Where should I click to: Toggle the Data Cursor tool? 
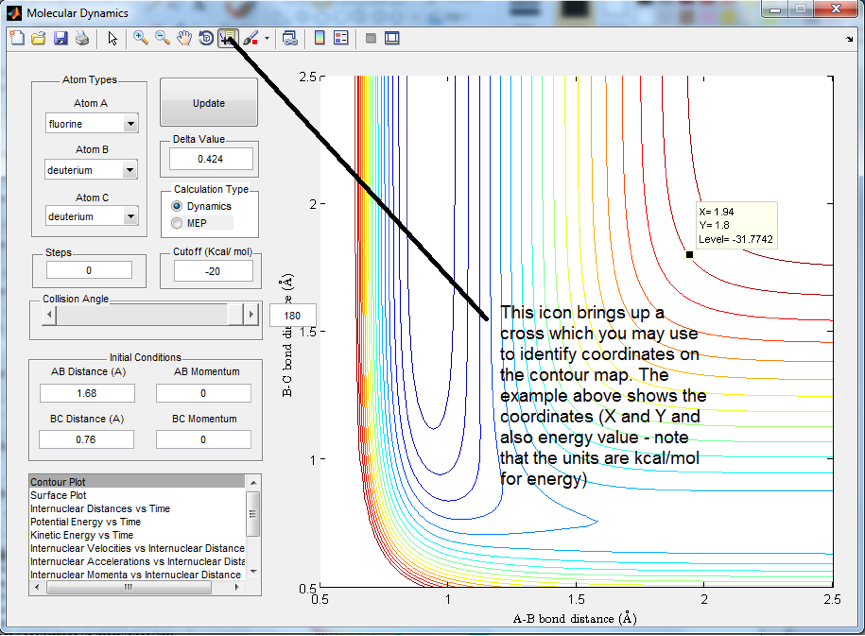coord(227,38)
